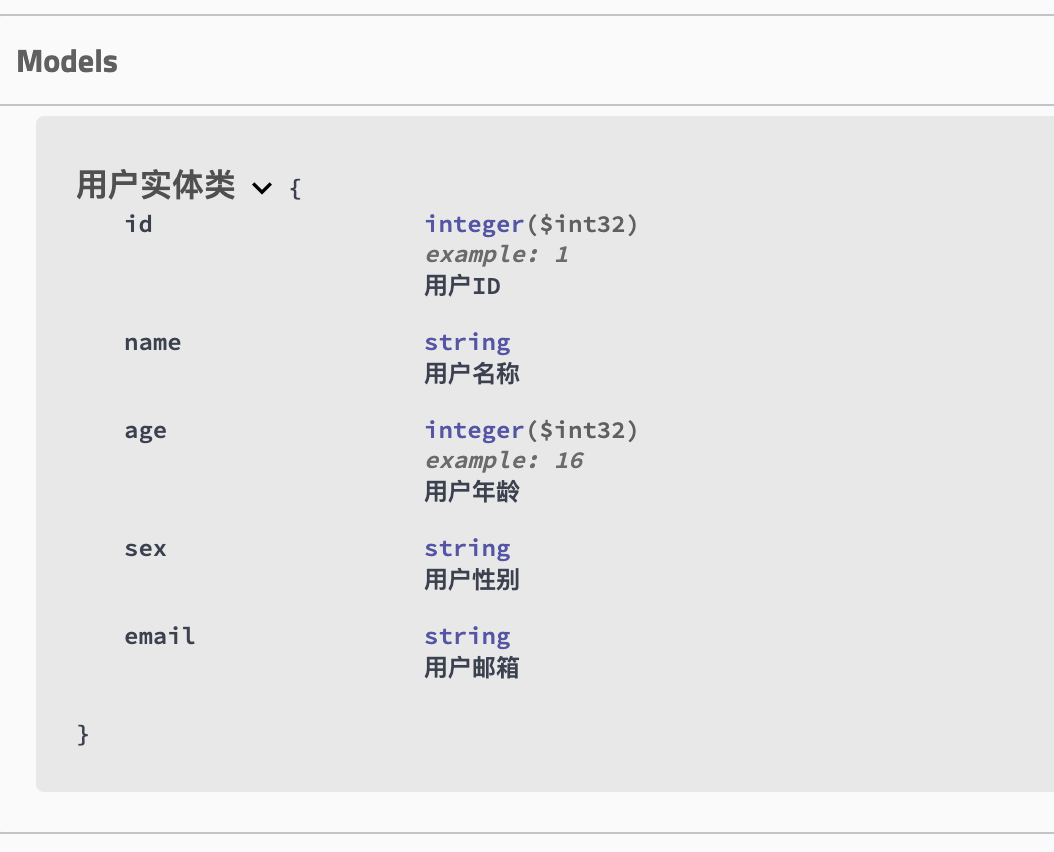This screenshot has width=1054, height=852.
Task: Select the email property label
Action: pyautogui.click(x=159, y=636)
